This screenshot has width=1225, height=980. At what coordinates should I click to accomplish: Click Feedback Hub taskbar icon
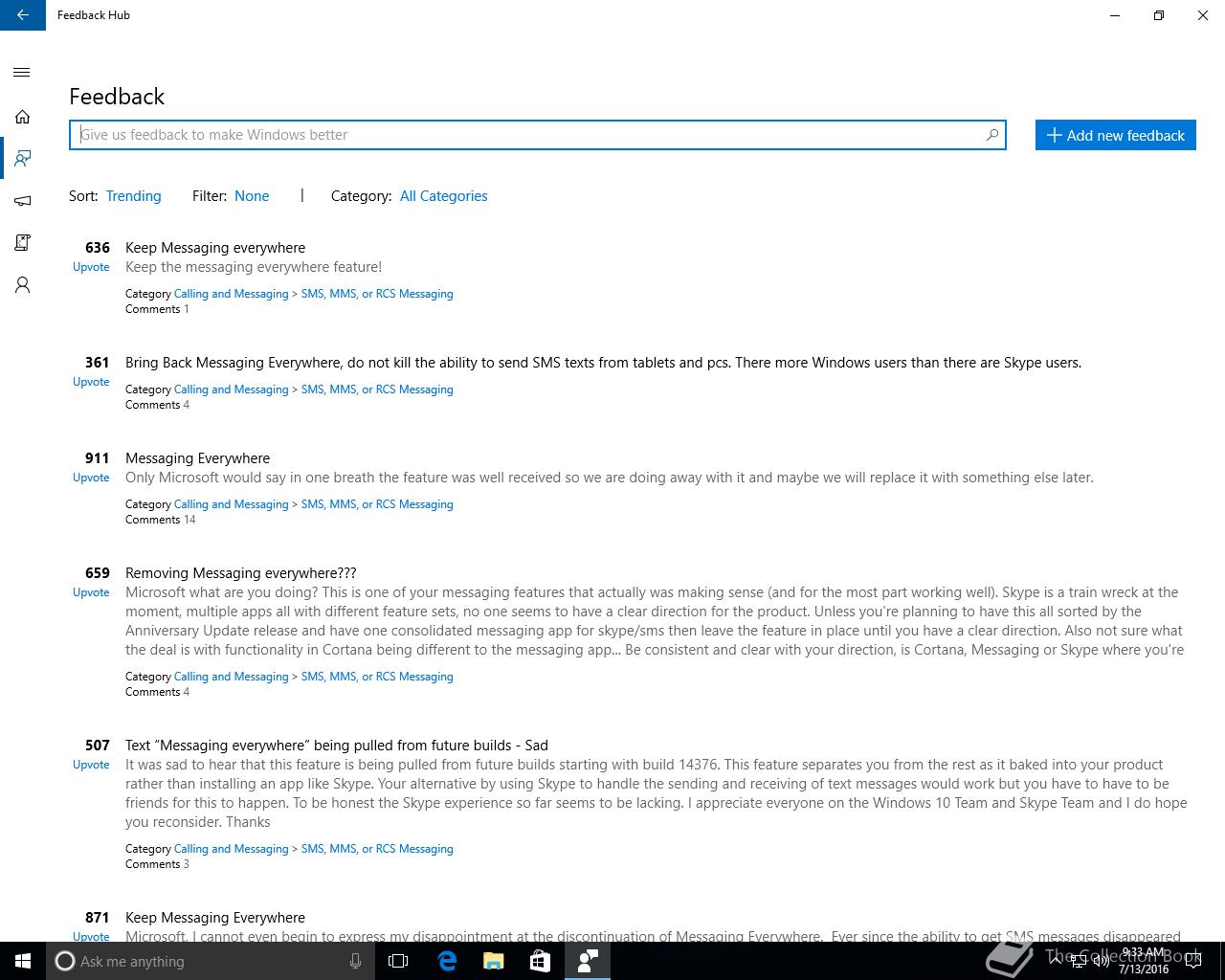pyautogui.click(x=587, y=961)
